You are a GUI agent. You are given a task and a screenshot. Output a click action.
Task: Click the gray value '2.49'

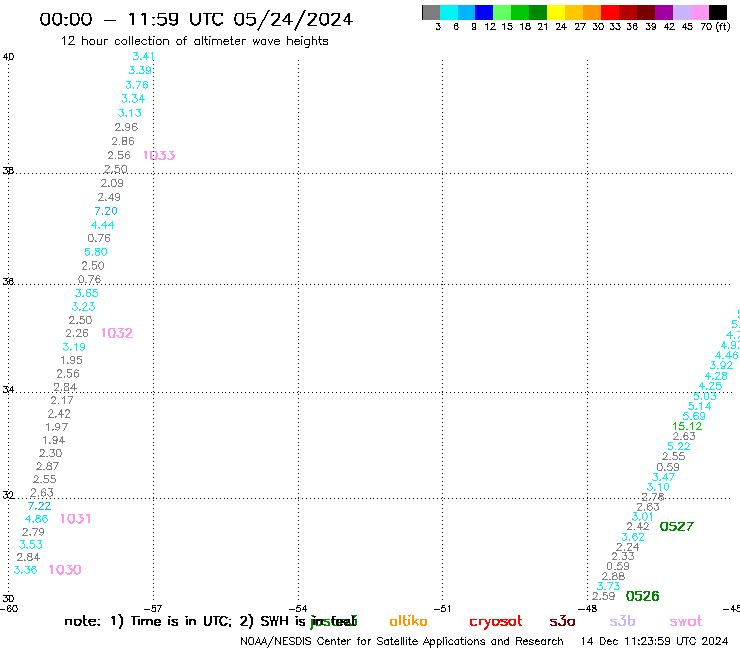(109, 197)
